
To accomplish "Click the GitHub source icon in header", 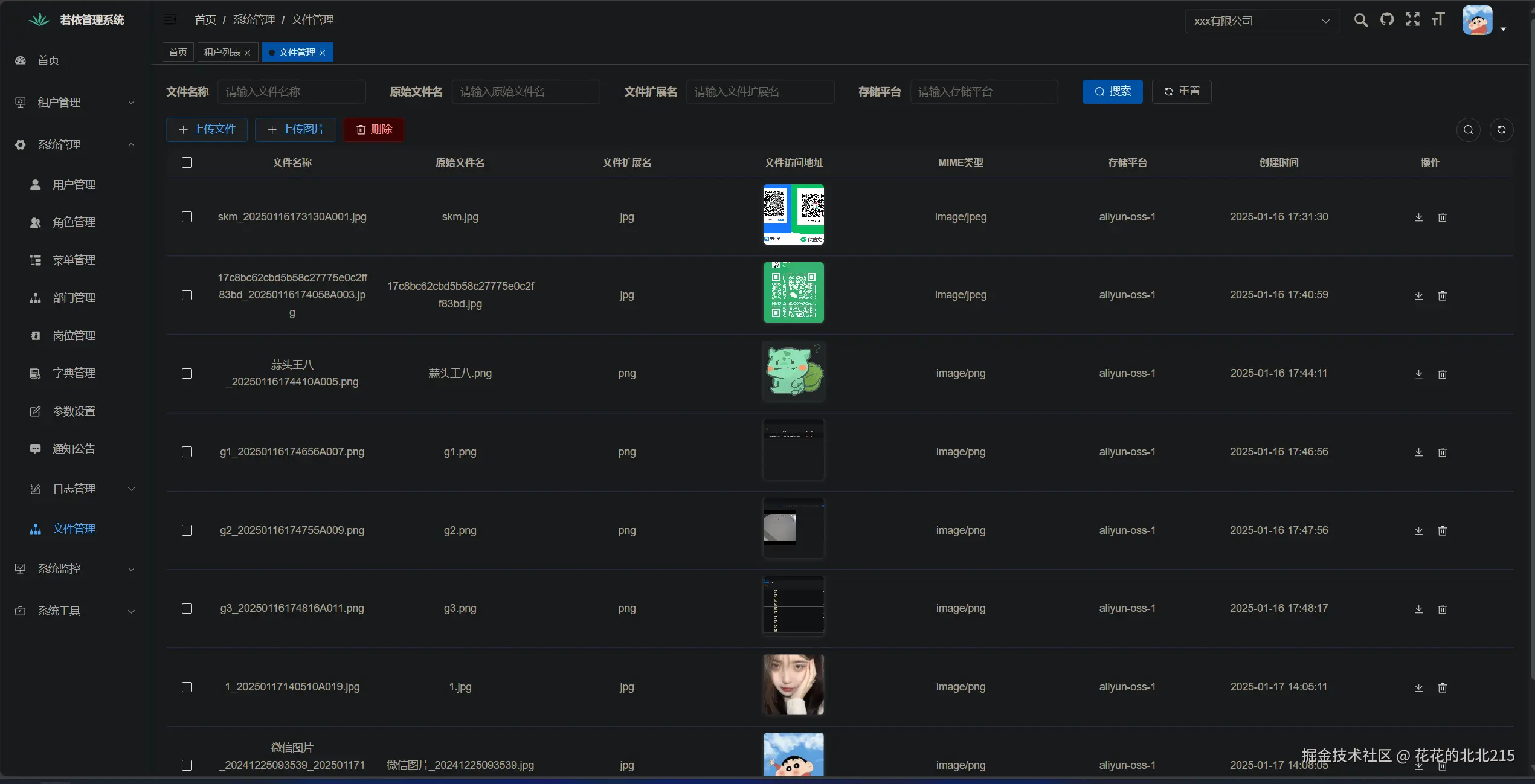I will tap(1387, 20).
